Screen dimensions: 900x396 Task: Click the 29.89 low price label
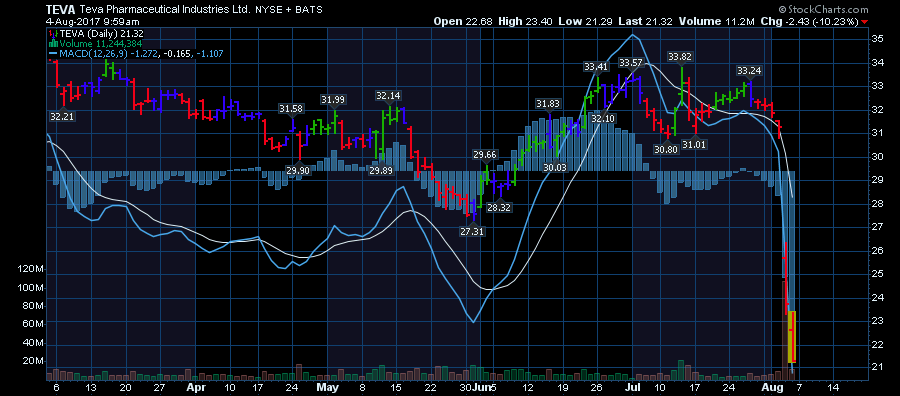pos(382,170)
